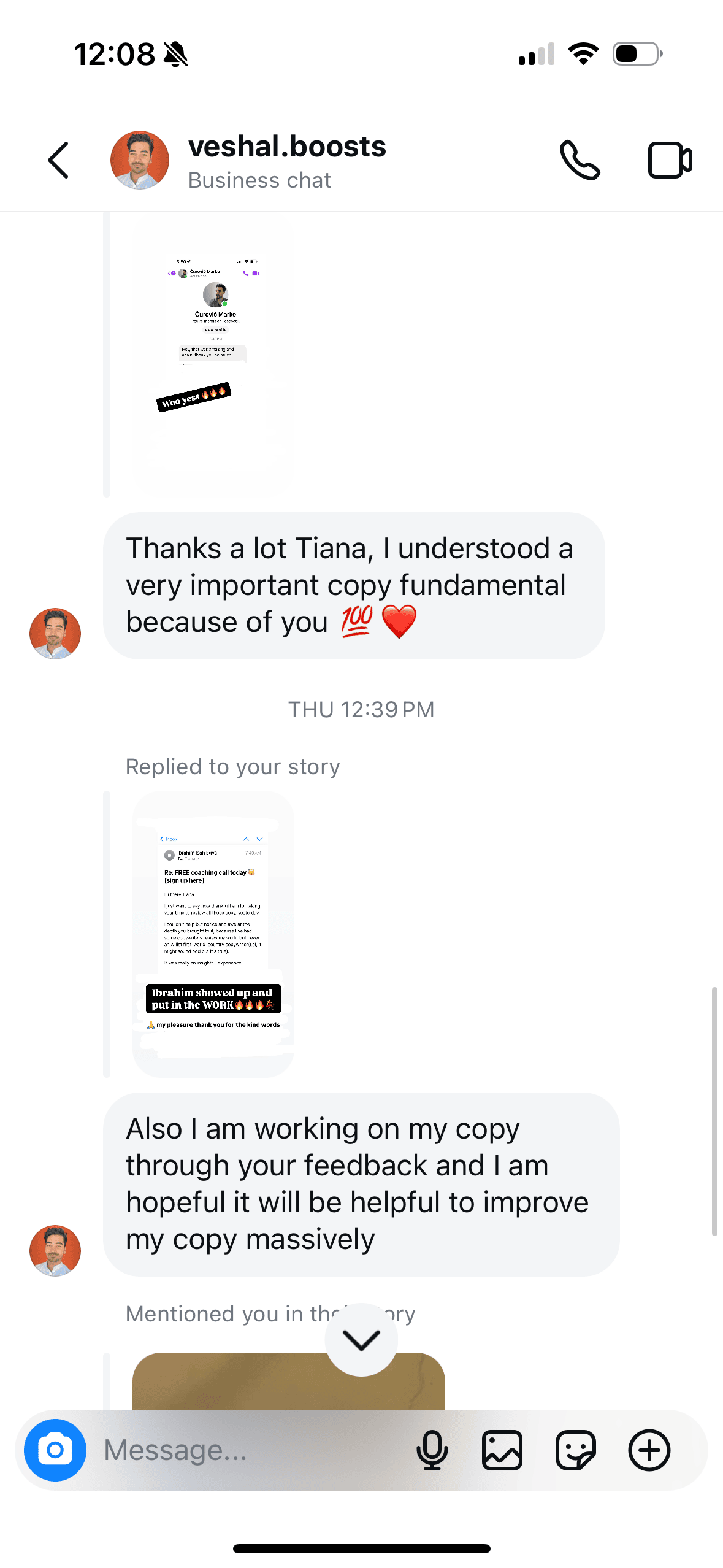Open the camera from message bar
Image resolution: width=723 pixels, height=1568 pixels.
click(x=55, y=1450)
